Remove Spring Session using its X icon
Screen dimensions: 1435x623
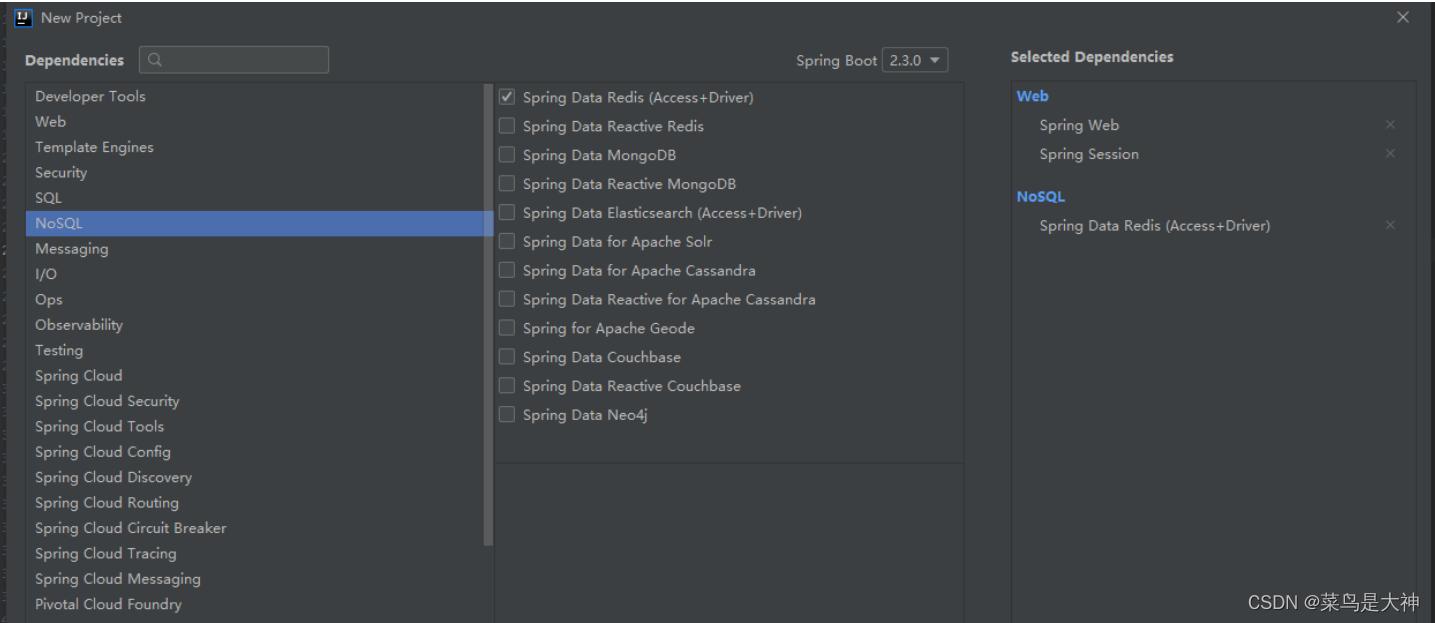click(1390, 153)
